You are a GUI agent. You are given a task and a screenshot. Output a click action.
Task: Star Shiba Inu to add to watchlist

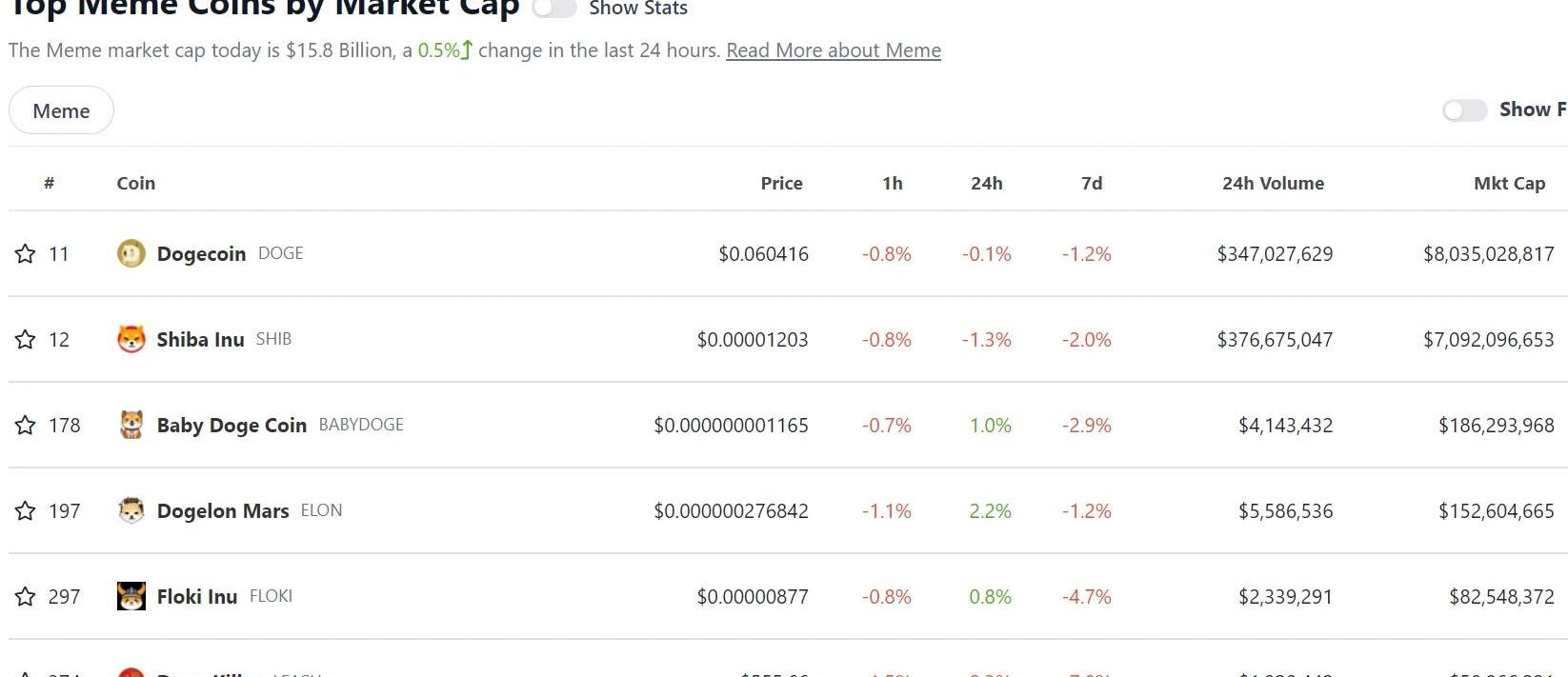click(x=25, y=339)
